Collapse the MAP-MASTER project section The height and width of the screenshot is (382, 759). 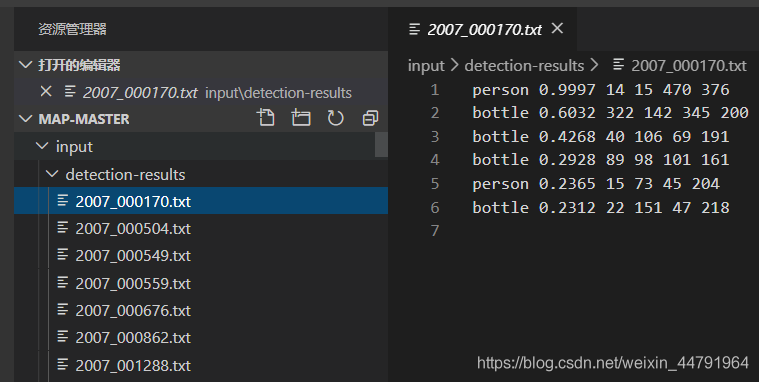pos(25,119)
